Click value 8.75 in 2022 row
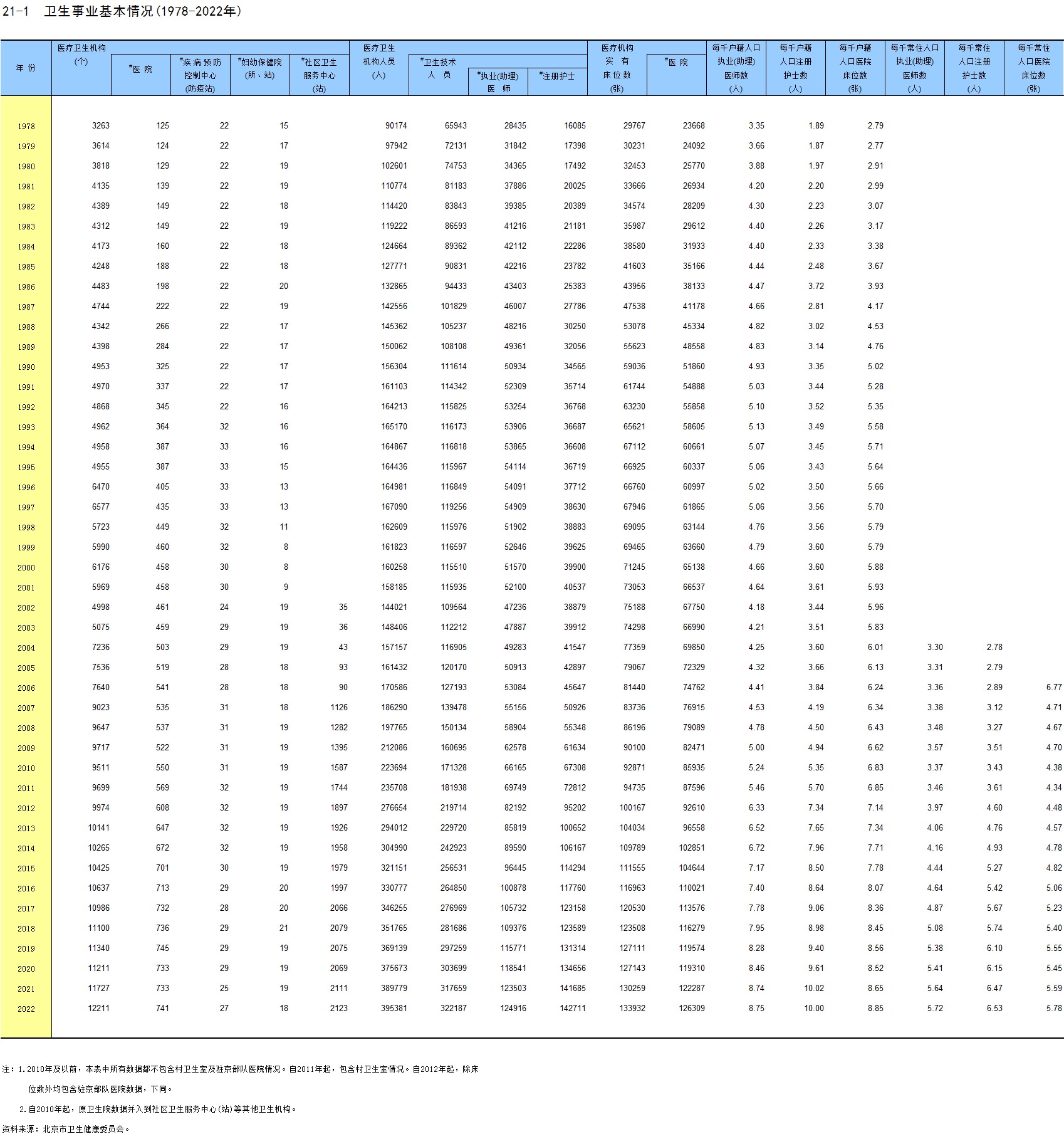Viewport: 1064px width, 1139px height. pos(756,1009)
